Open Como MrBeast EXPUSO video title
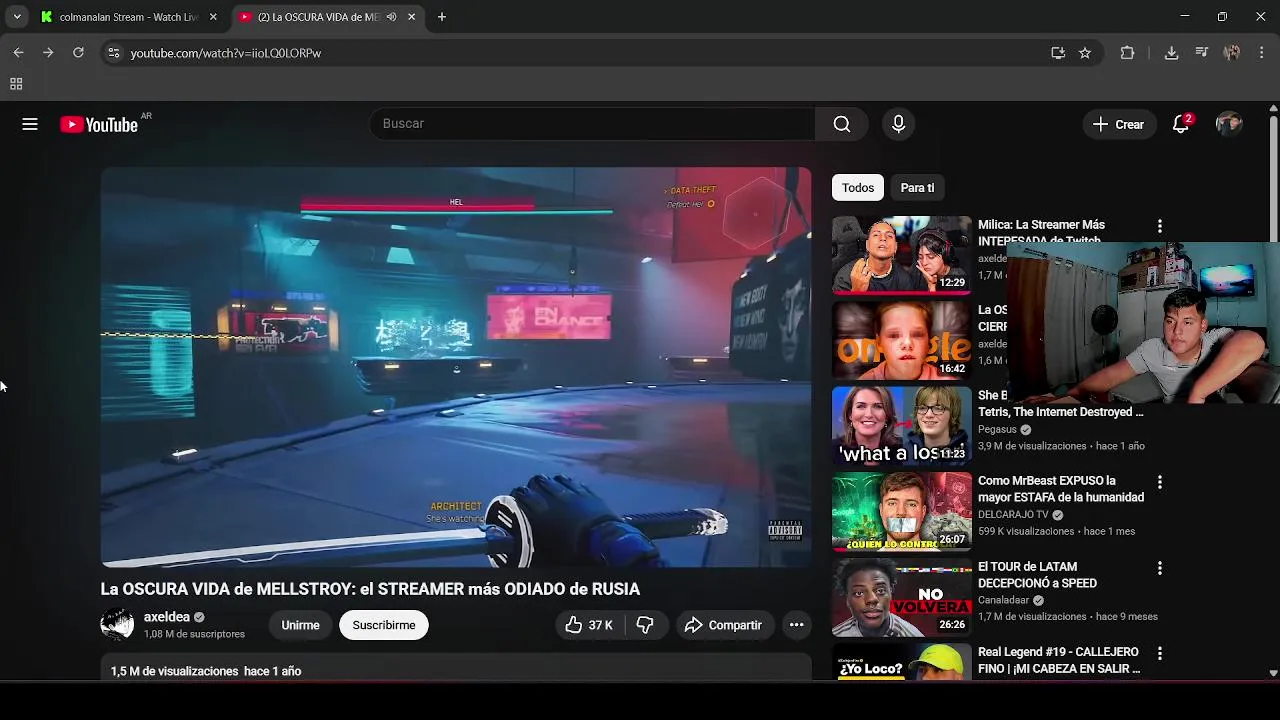The image size is (1280, 720). click(x=1061, y=489)
